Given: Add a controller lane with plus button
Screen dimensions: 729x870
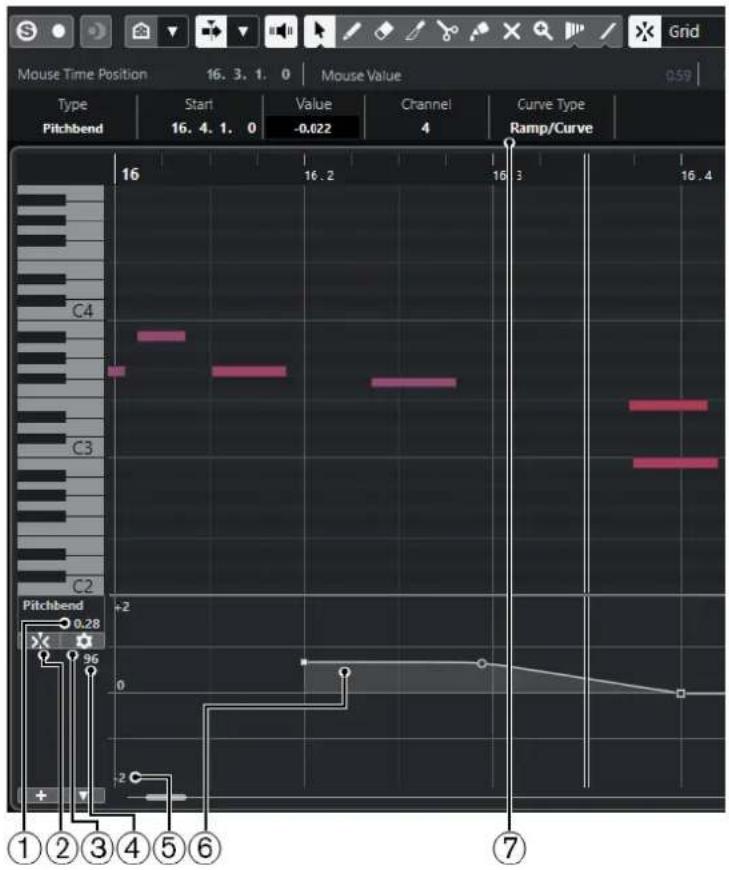Looking at the screenshot, I should pos(40,795).
